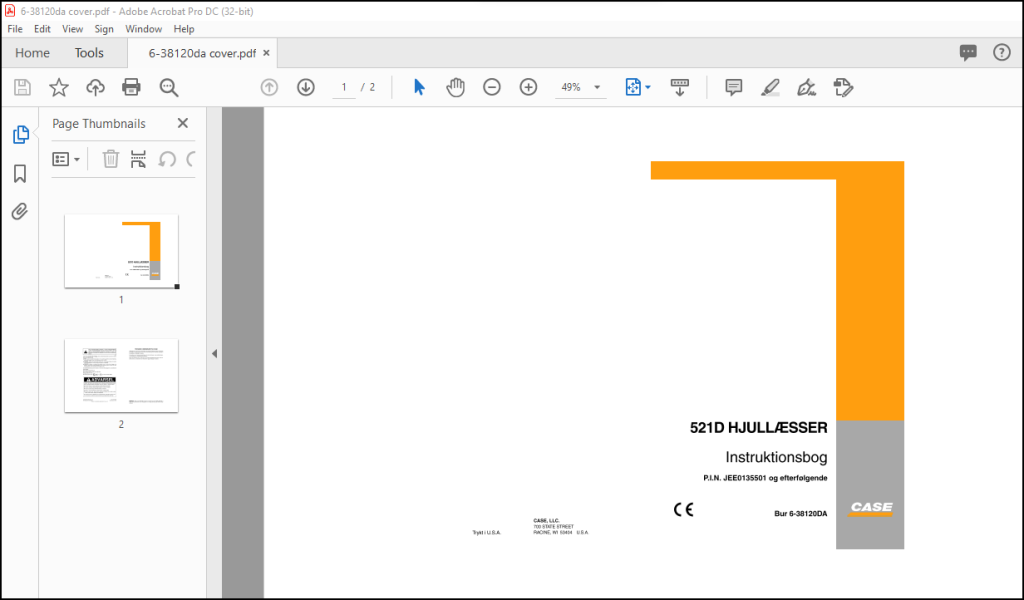Open the Sign document pen tool
The image size is (1024, 600).
point(807,87)
